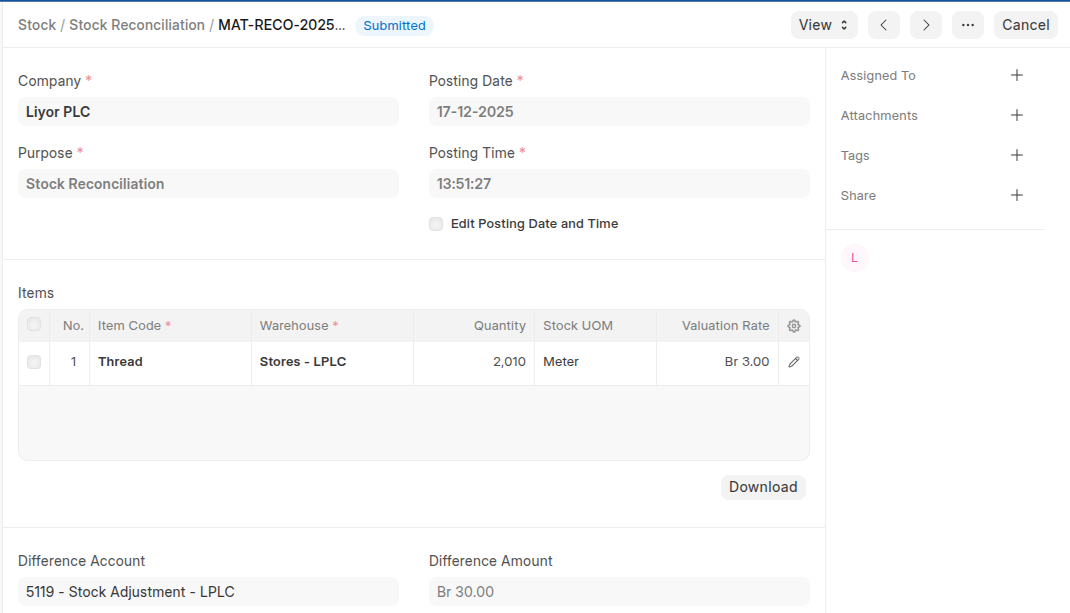Open the three-dots more options menu
Viewport: 1070px width, 613px height.
[967, 25]
